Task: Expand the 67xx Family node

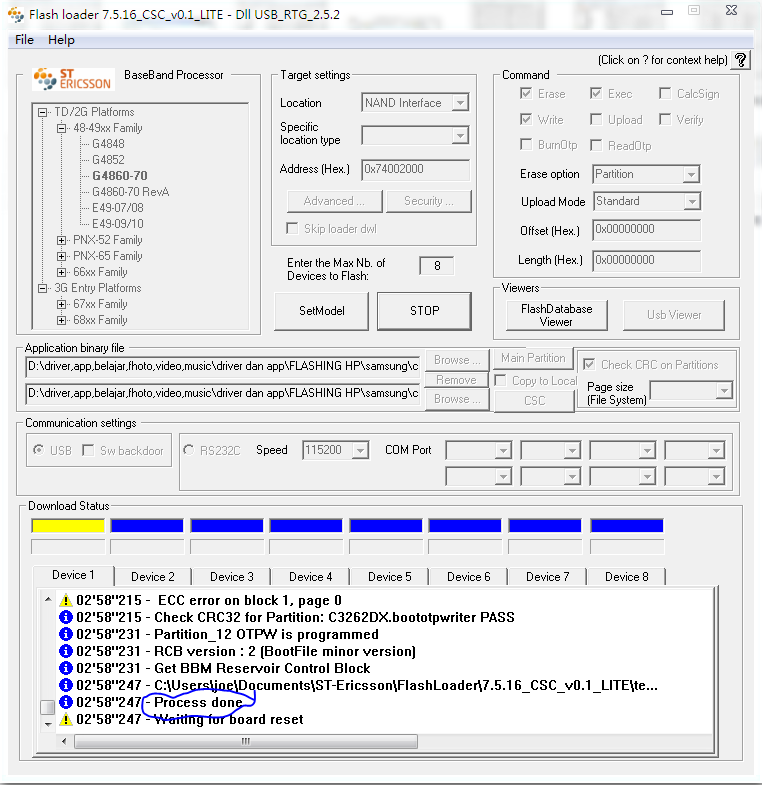Action: 62,304
